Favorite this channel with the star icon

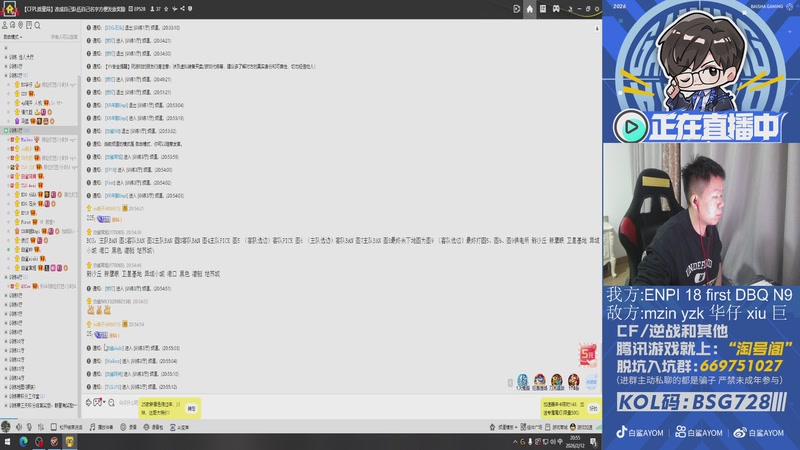[166, 9]
